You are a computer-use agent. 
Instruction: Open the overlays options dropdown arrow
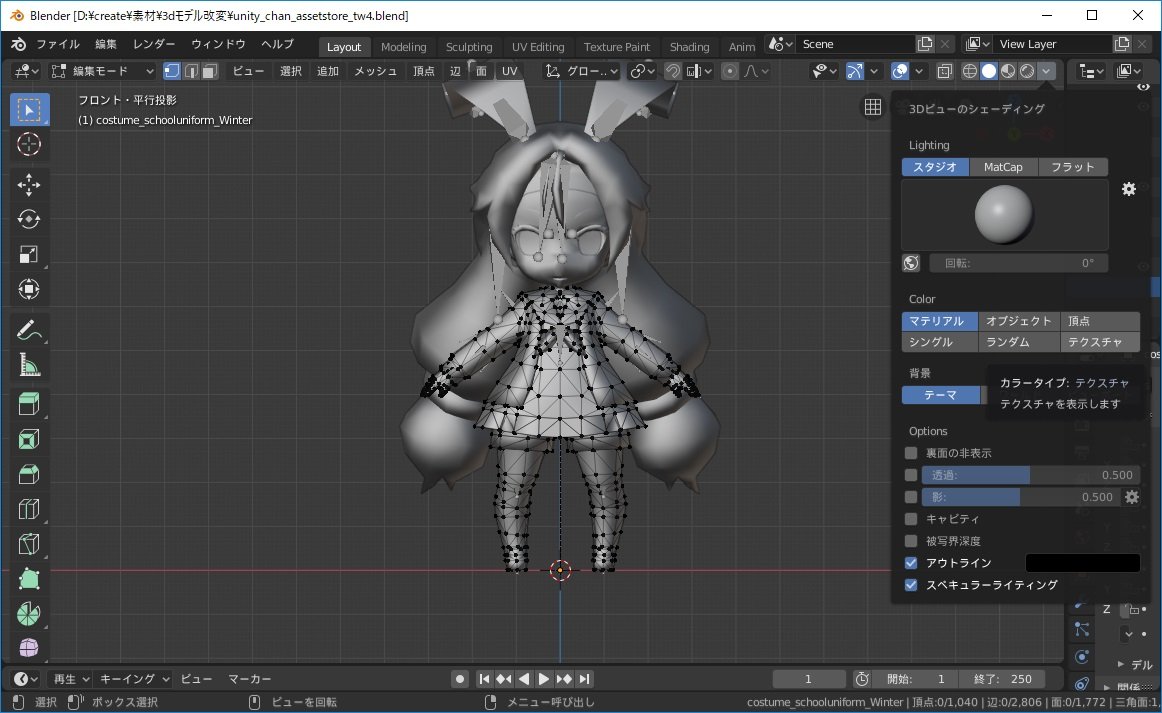[x=919, y=71]
